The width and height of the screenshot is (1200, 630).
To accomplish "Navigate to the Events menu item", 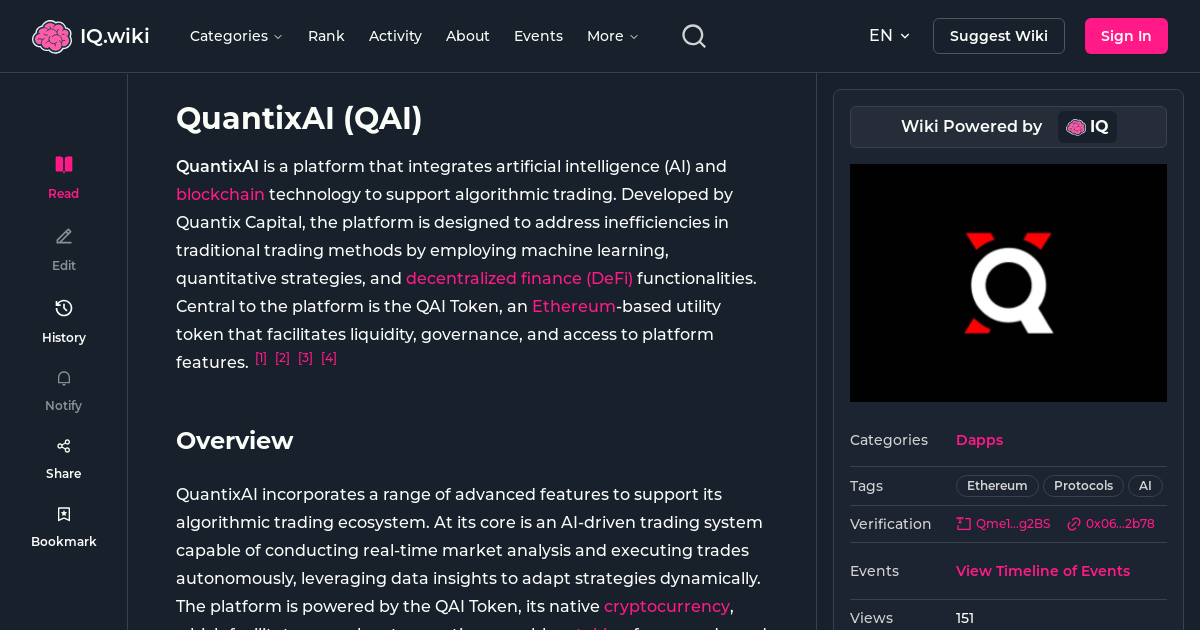I will [538, 36].
